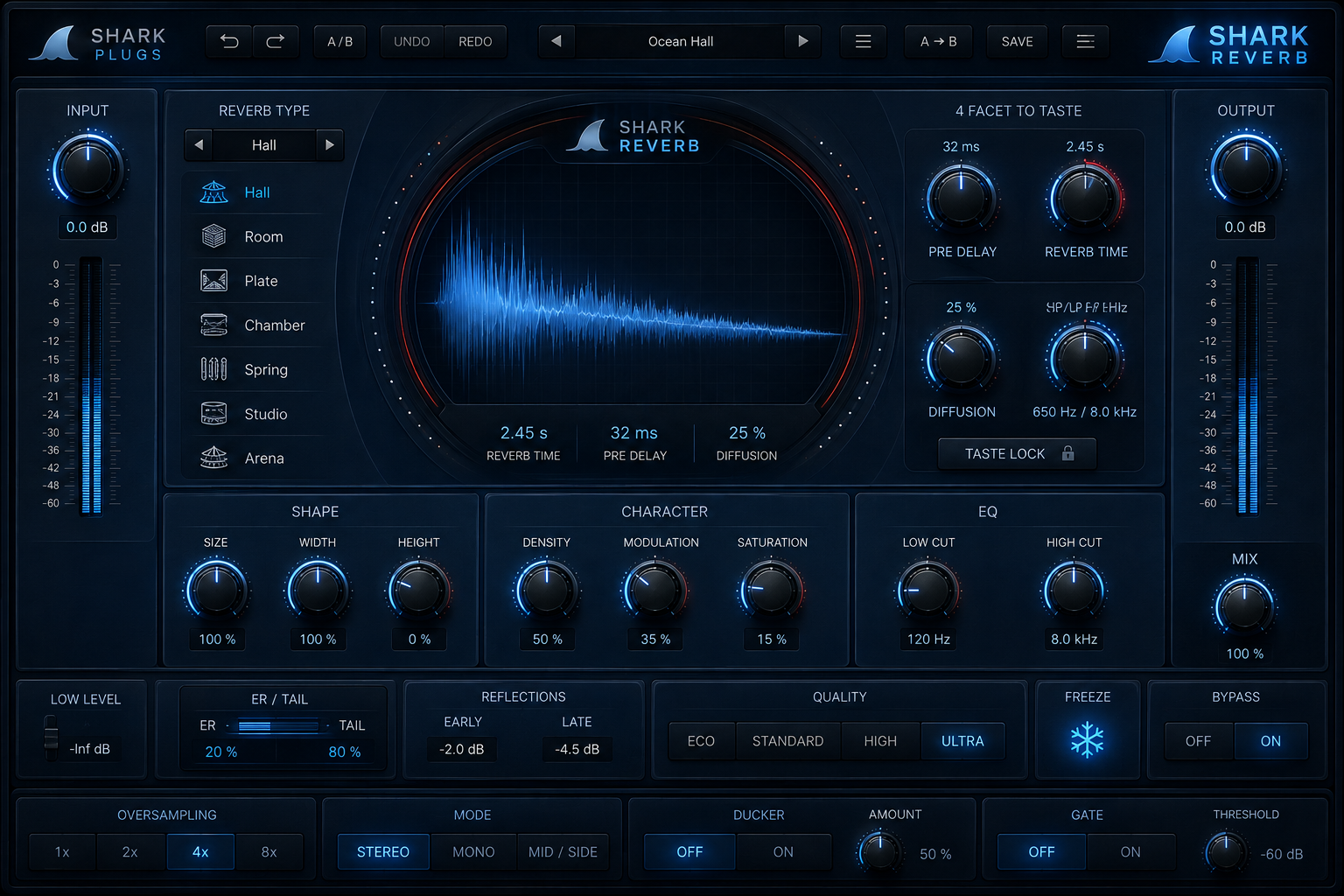The height and width of the screenshot is (896, 1344).
Task: Click the High Cut knob
Action: click(1074, 591)
